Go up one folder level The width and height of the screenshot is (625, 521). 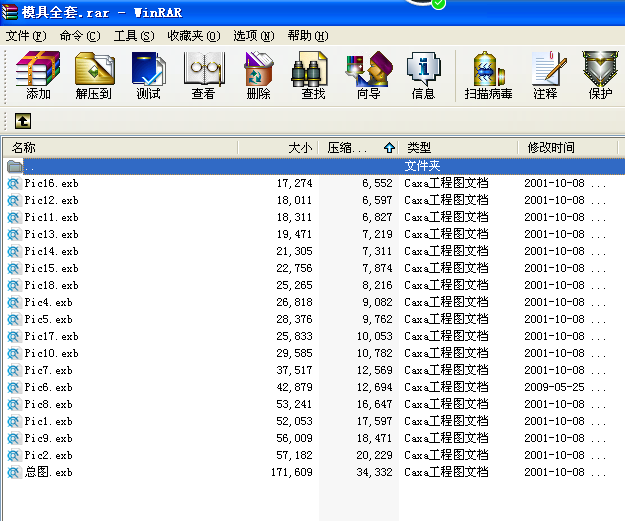[23, 121]
